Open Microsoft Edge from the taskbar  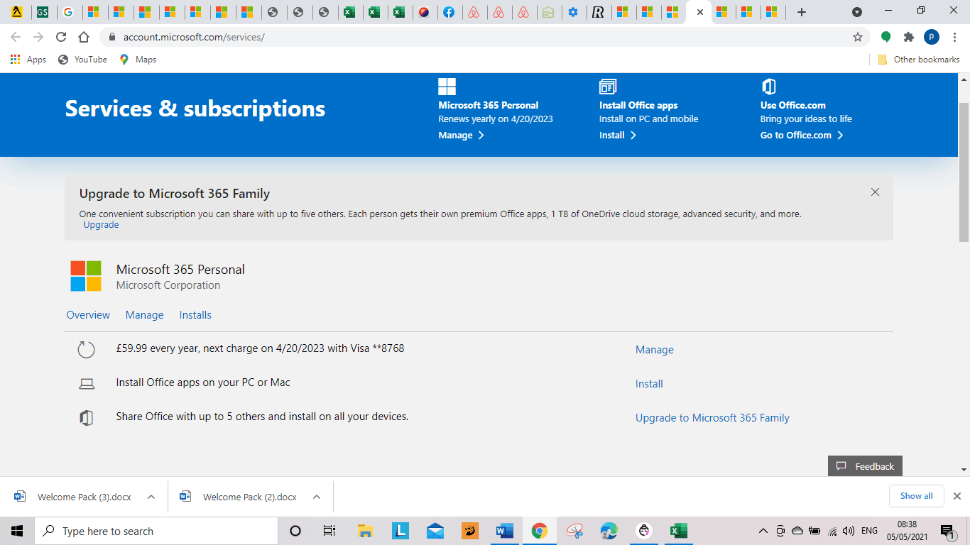609,531
